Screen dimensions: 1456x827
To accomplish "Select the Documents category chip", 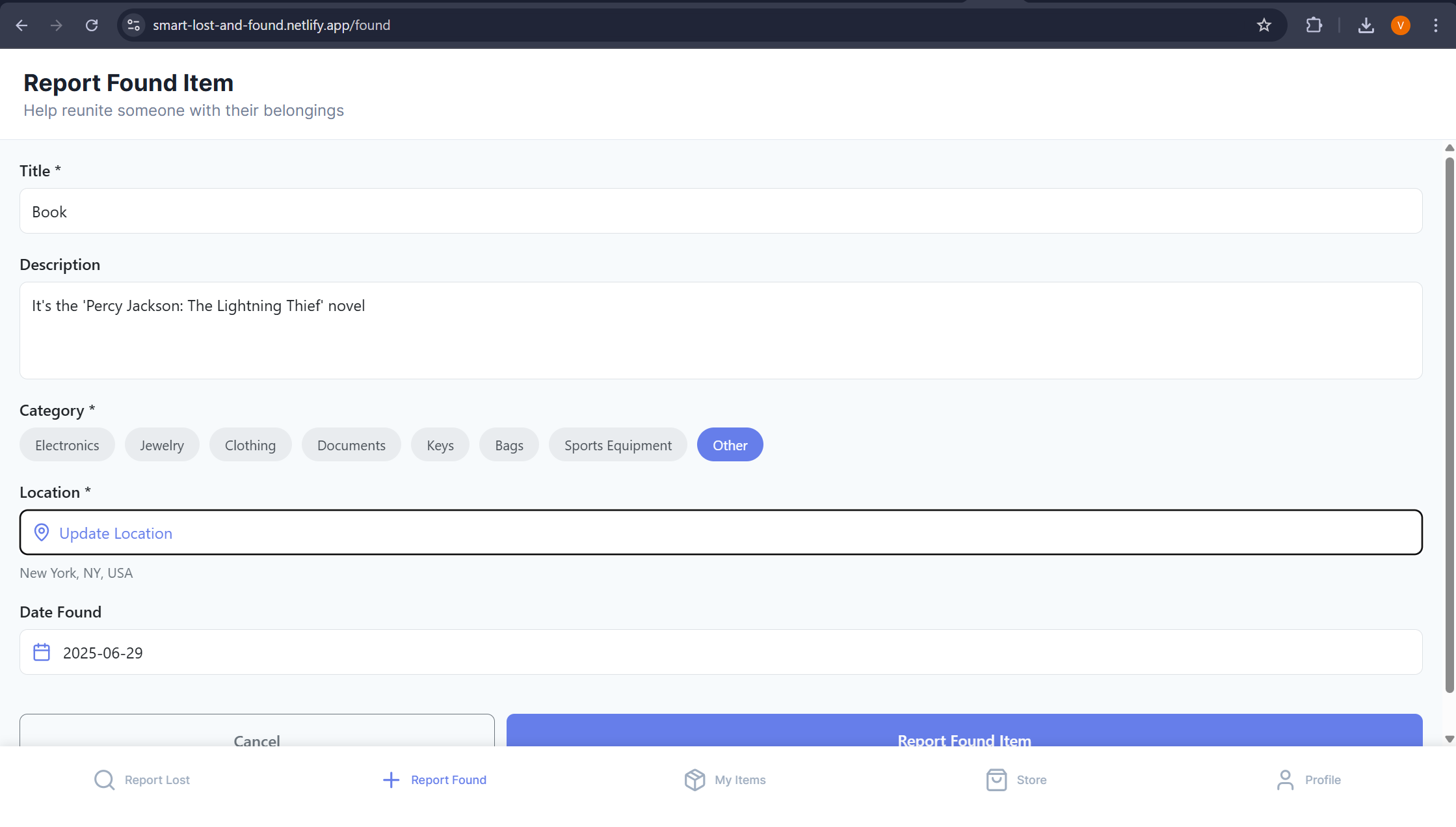I will tap(351, 445).
